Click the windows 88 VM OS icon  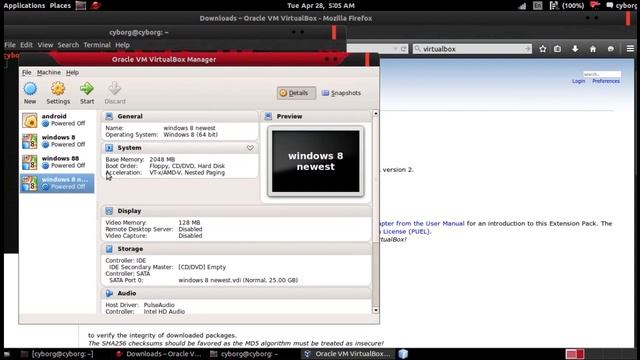point(29,162)
